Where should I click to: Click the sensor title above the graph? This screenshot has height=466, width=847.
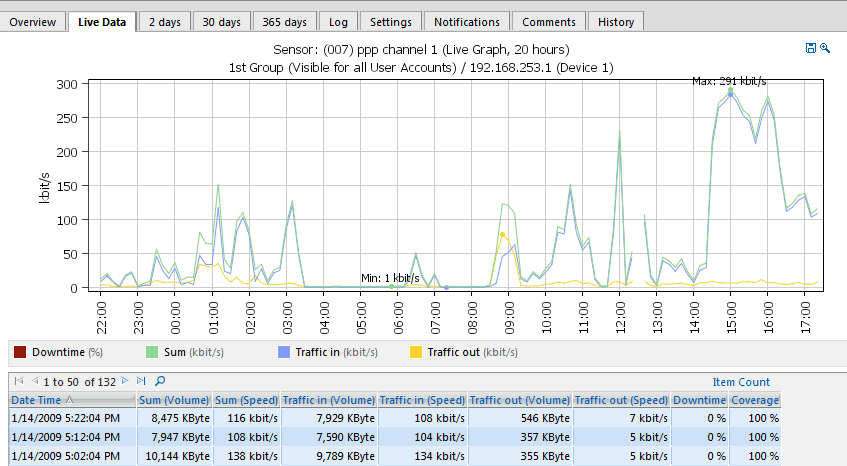point(421,50)
